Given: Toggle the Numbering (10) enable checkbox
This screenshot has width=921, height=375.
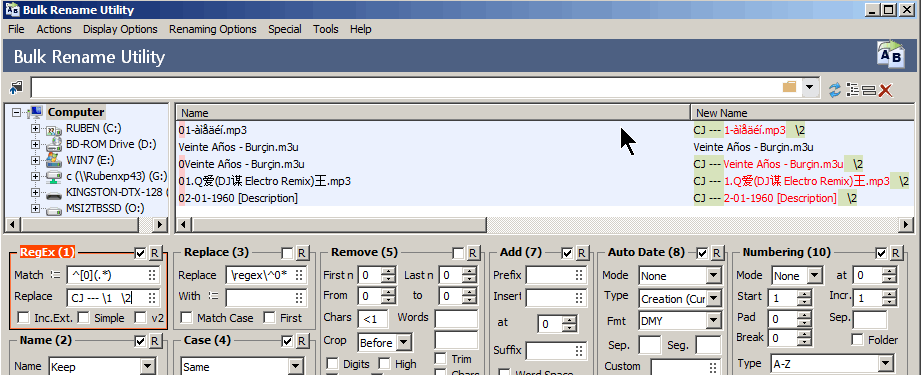Looking at the screenshot, I should (x=880, y=253).
